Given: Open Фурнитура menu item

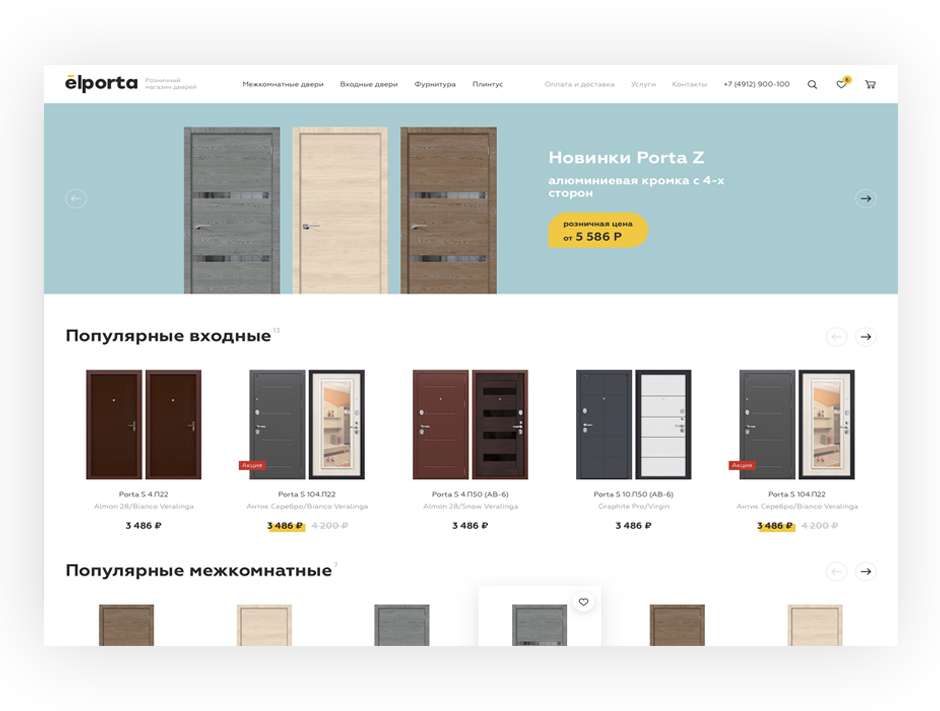Looking at the screenshot, I should tap(435, 85).
